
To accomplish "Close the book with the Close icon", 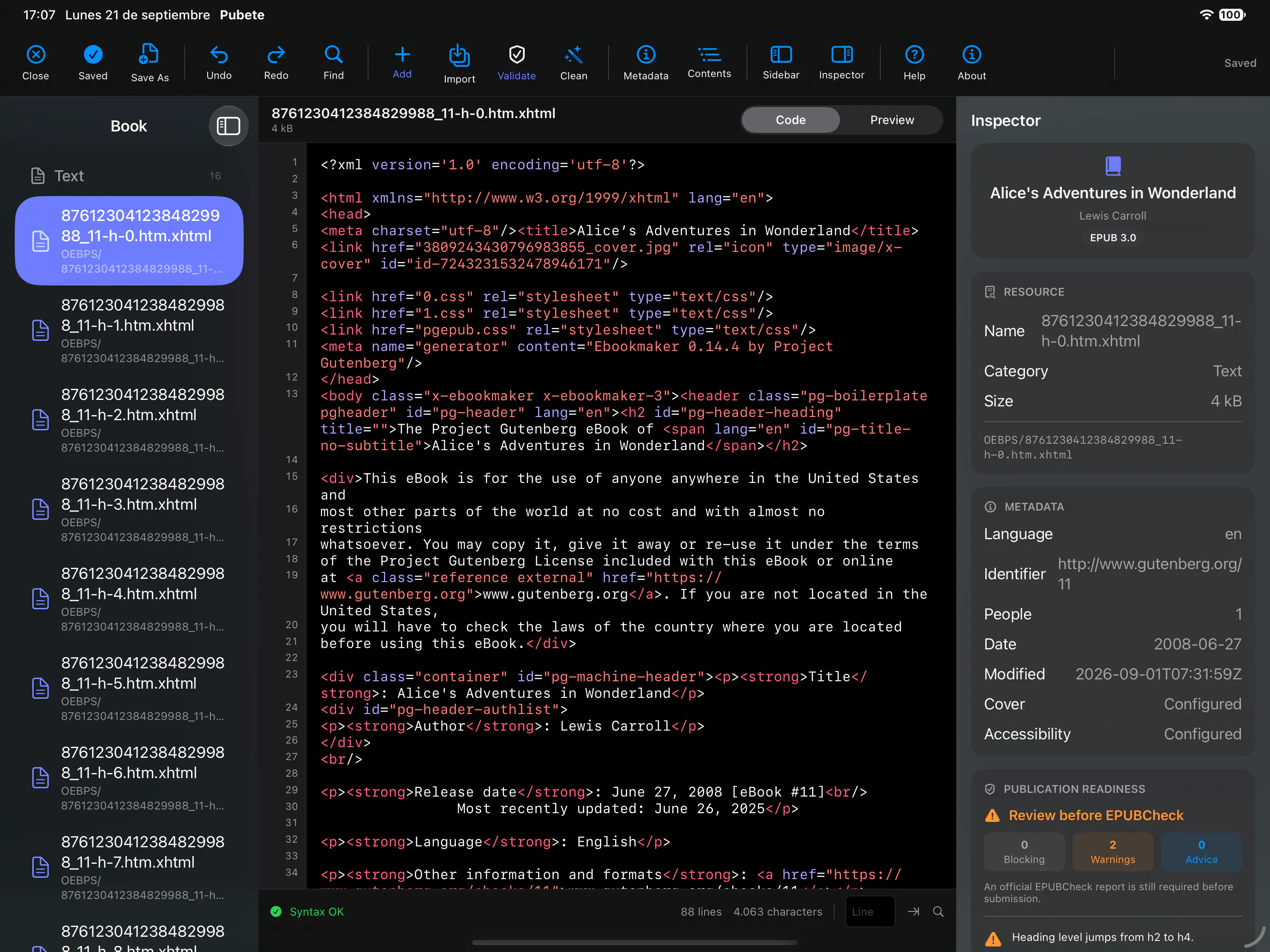I will click(x=36, y=63).
